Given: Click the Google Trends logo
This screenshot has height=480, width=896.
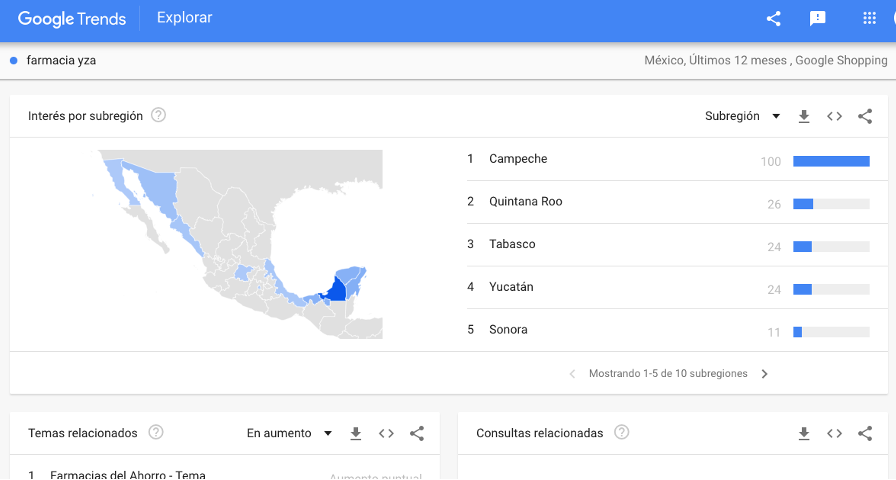Looking at the screenshot, I should pos(72,18).
